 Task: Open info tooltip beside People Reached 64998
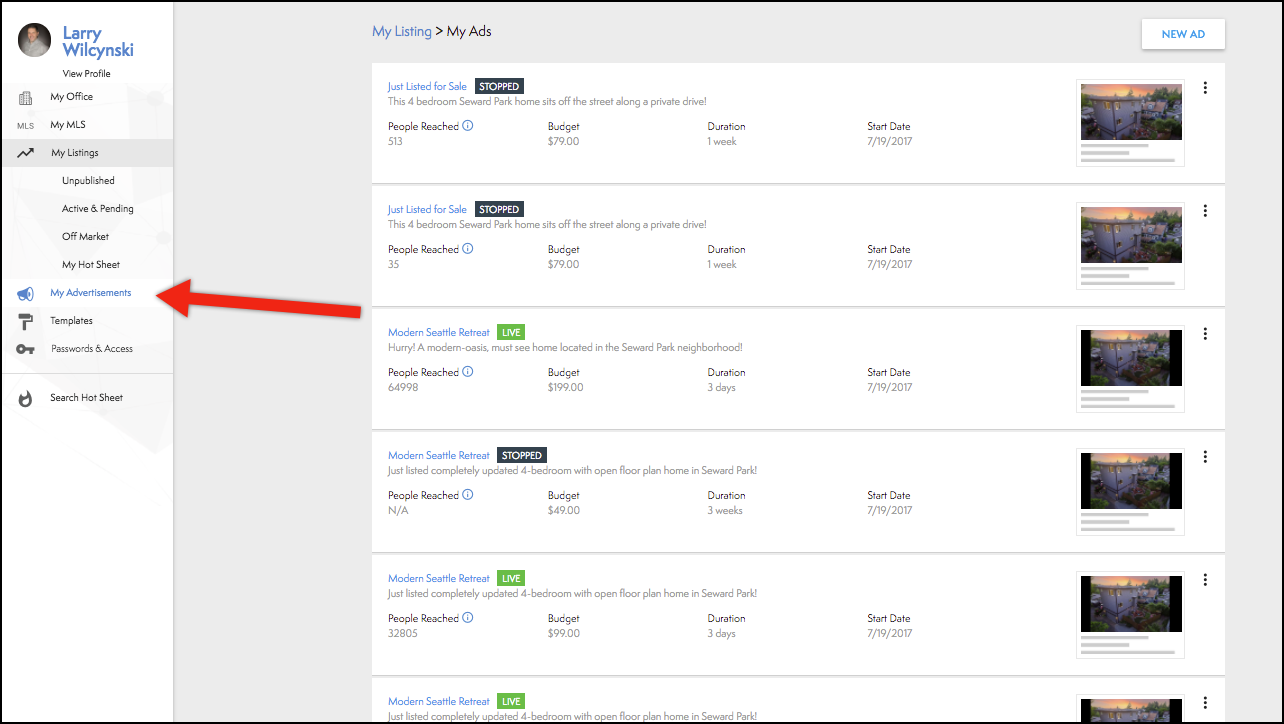[467, 371]
